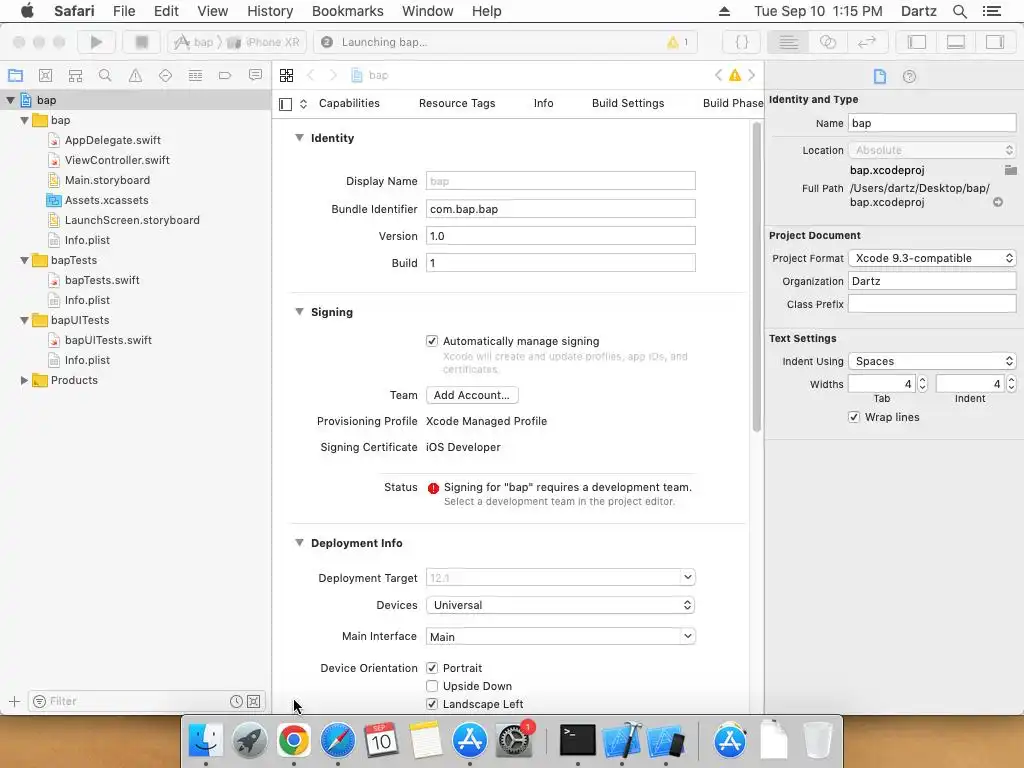The image size is (1024, 768).
Task: Open the Issue navigator warning icon
Action: (135, 75)
